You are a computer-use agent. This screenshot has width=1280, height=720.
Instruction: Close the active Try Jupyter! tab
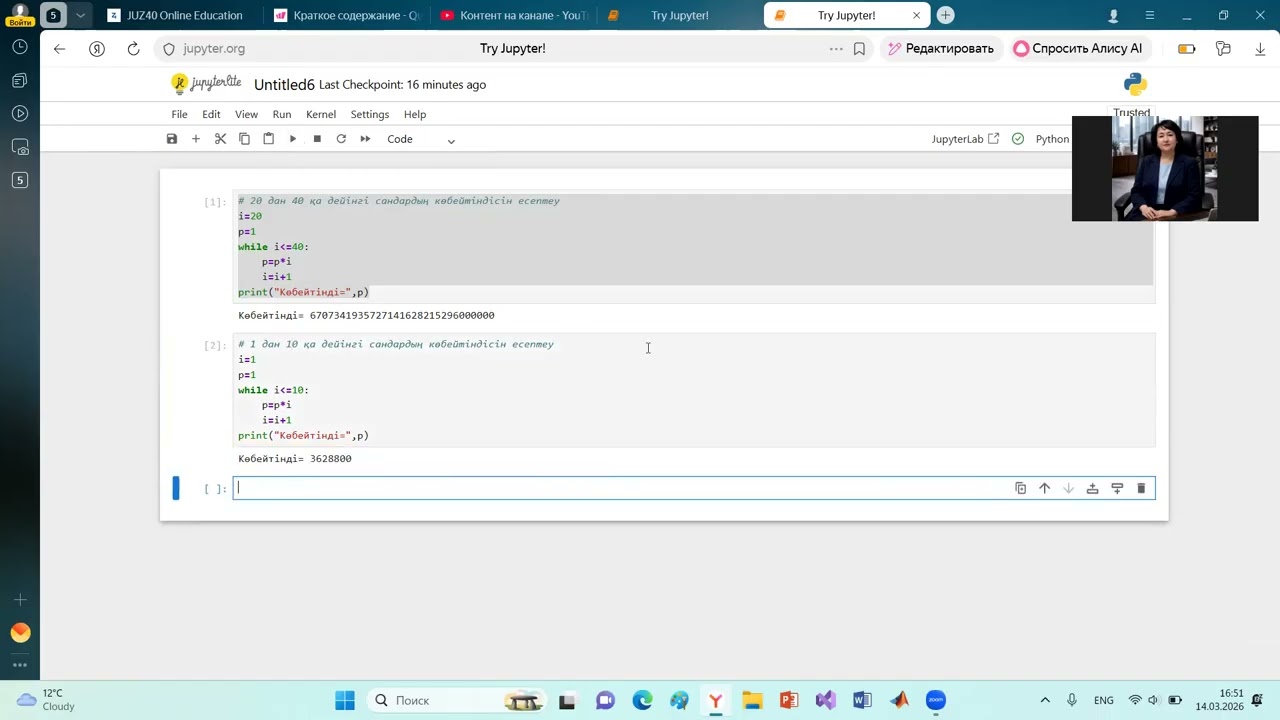[916, 16]
